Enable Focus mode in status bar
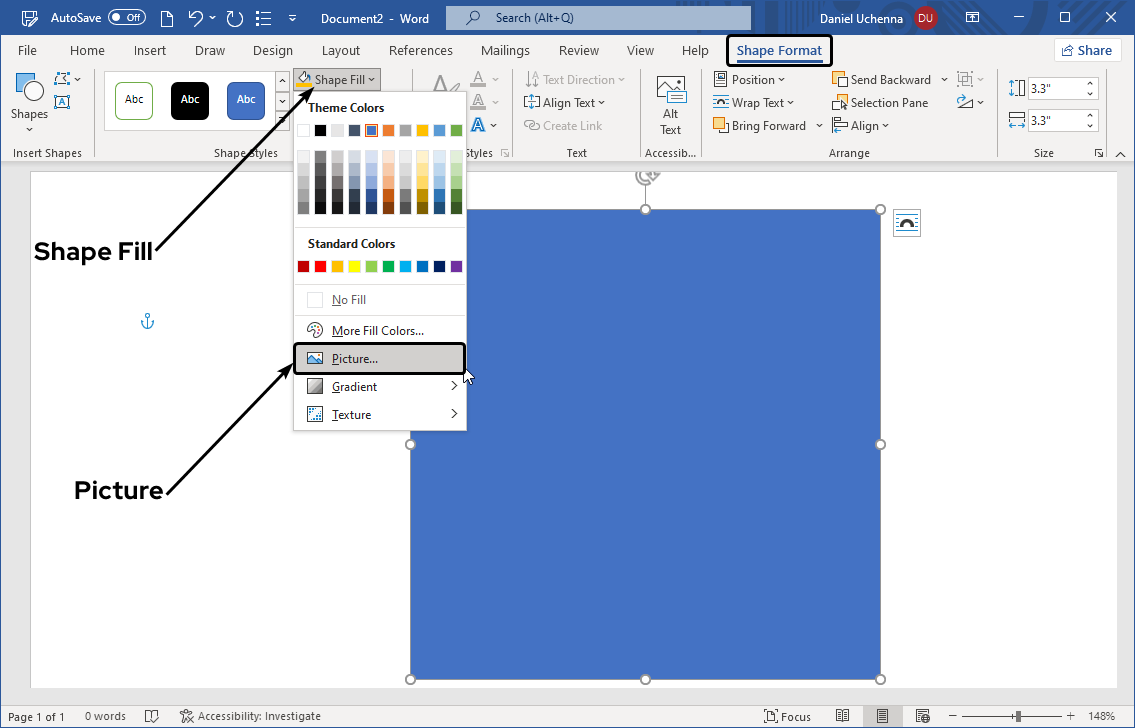The width and height of the screenshot is (1135, 728). (x=787, y=716)
